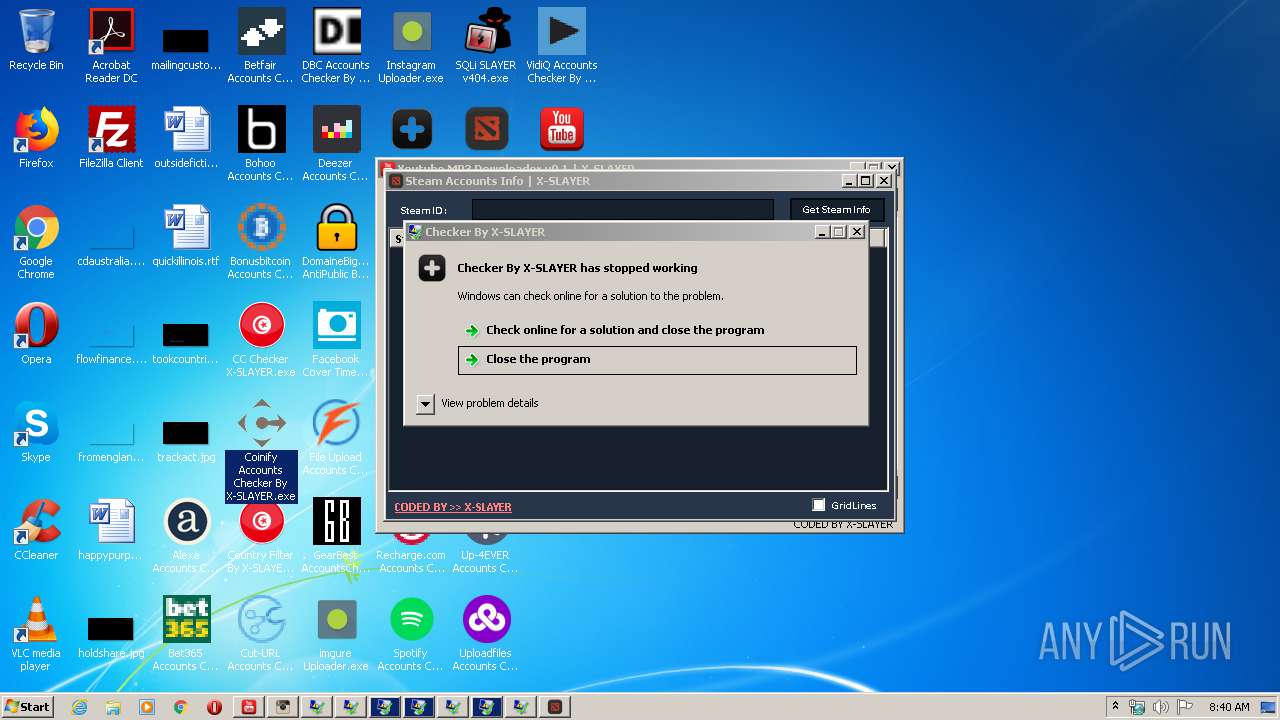Select the Bohoo Accounts Checker icon

coord(261,144)
